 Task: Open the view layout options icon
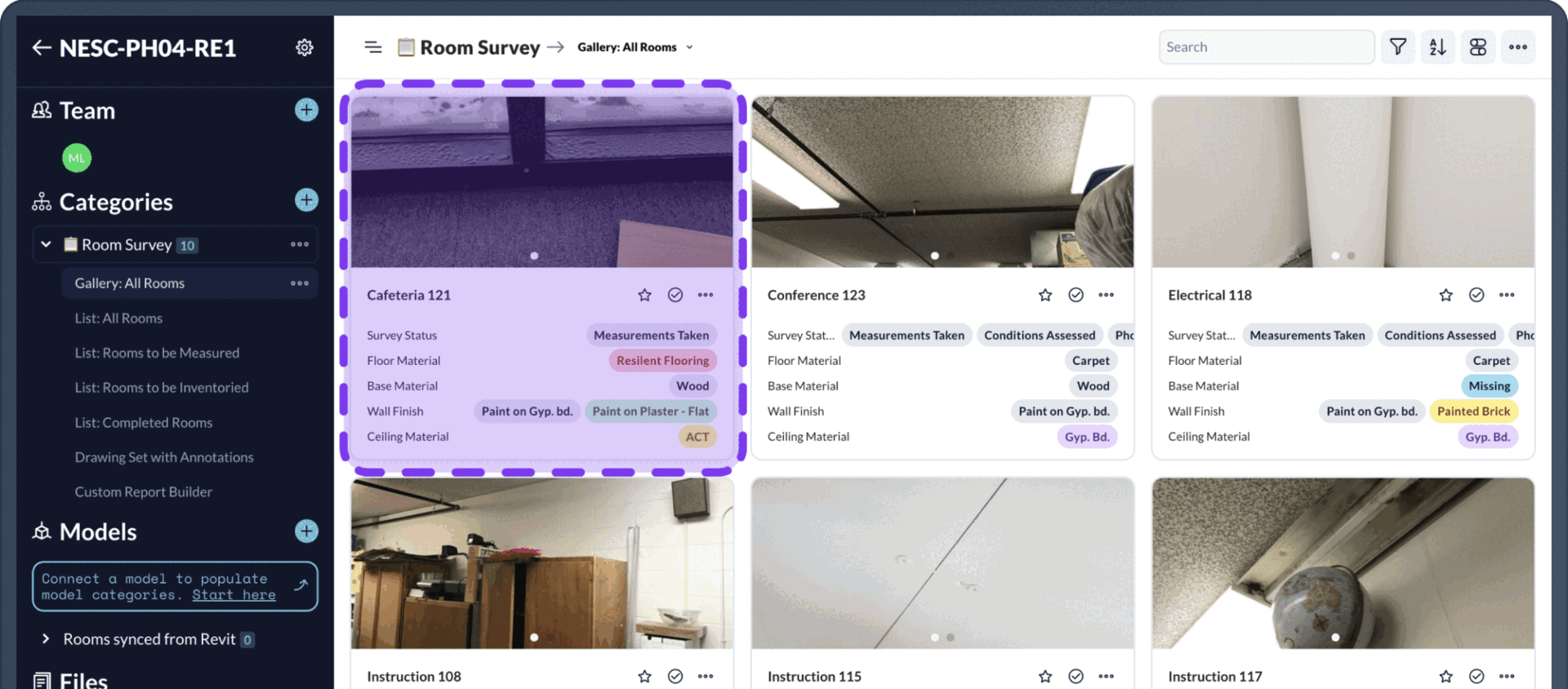pos(1478,47)
